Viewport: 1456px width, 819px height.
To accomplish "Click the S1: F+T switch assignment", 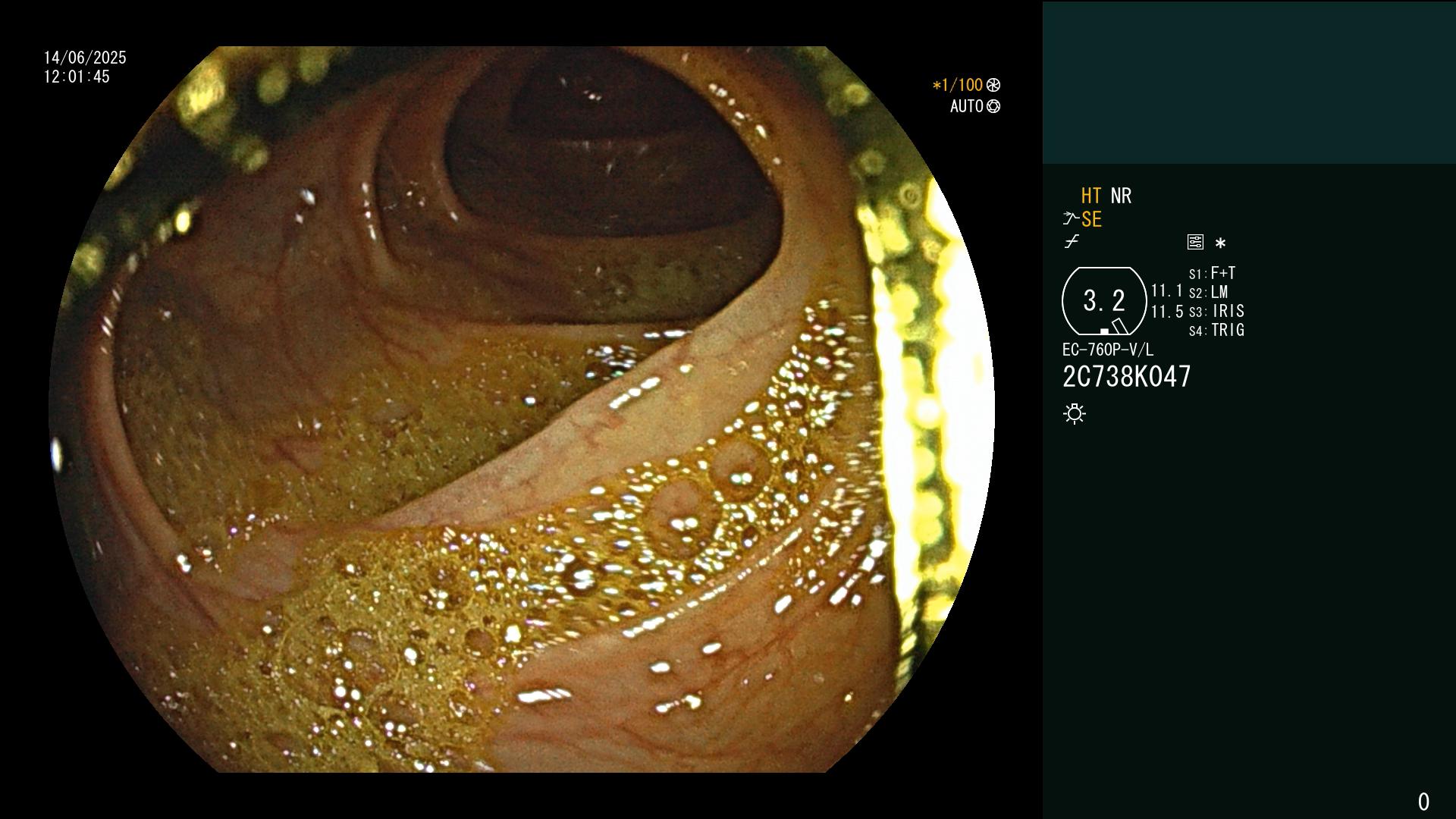I will click(1213, 273).
